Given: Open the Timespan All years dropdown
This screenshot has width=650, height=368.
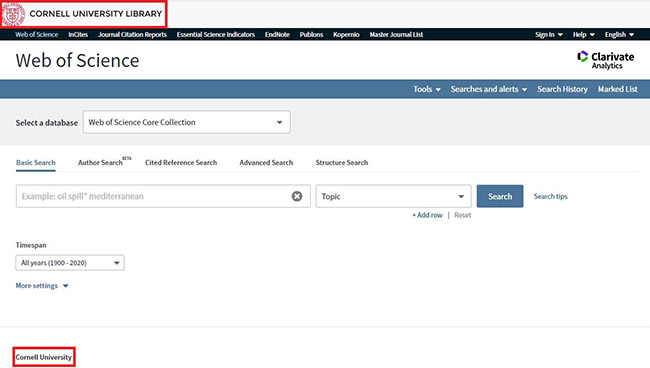Looking at the screenshot, I should tap(70, 263).
